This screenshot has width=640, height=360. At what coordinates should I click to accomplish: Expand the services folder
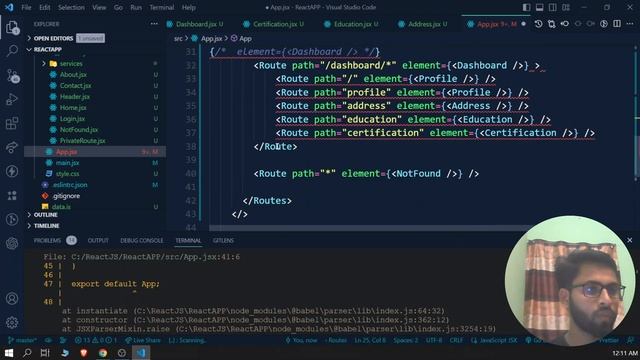[71, 64]
